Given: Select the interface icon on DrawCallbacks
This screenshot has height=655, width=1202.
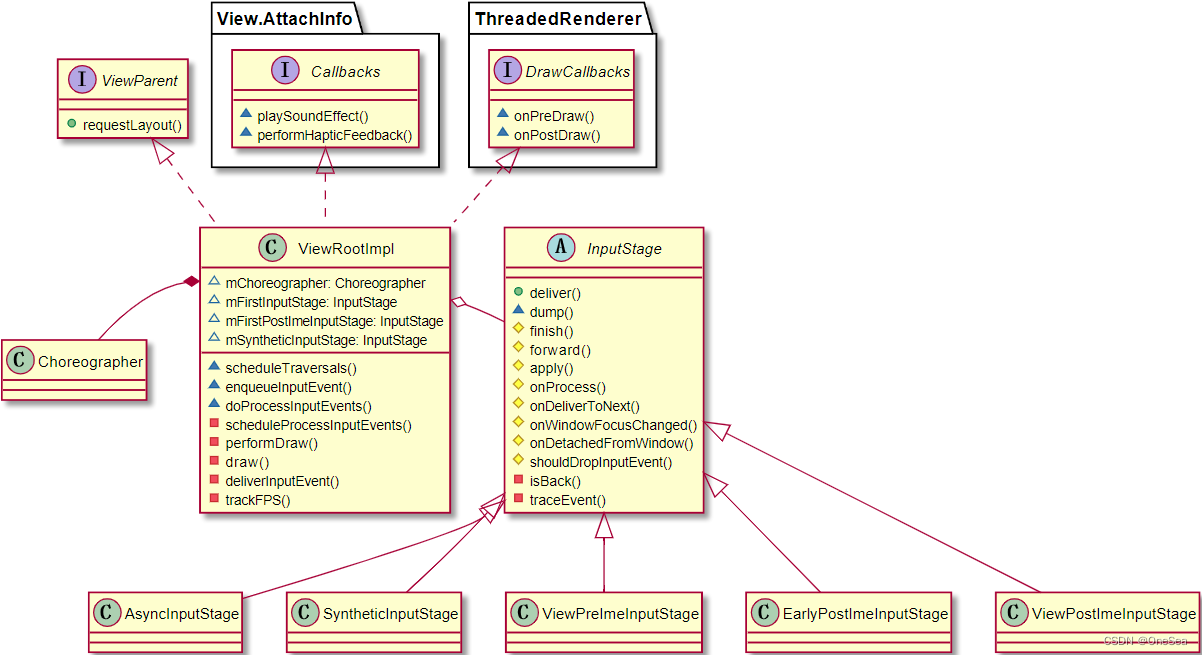Looking at the screenshot, I should [x=510, y=71].
